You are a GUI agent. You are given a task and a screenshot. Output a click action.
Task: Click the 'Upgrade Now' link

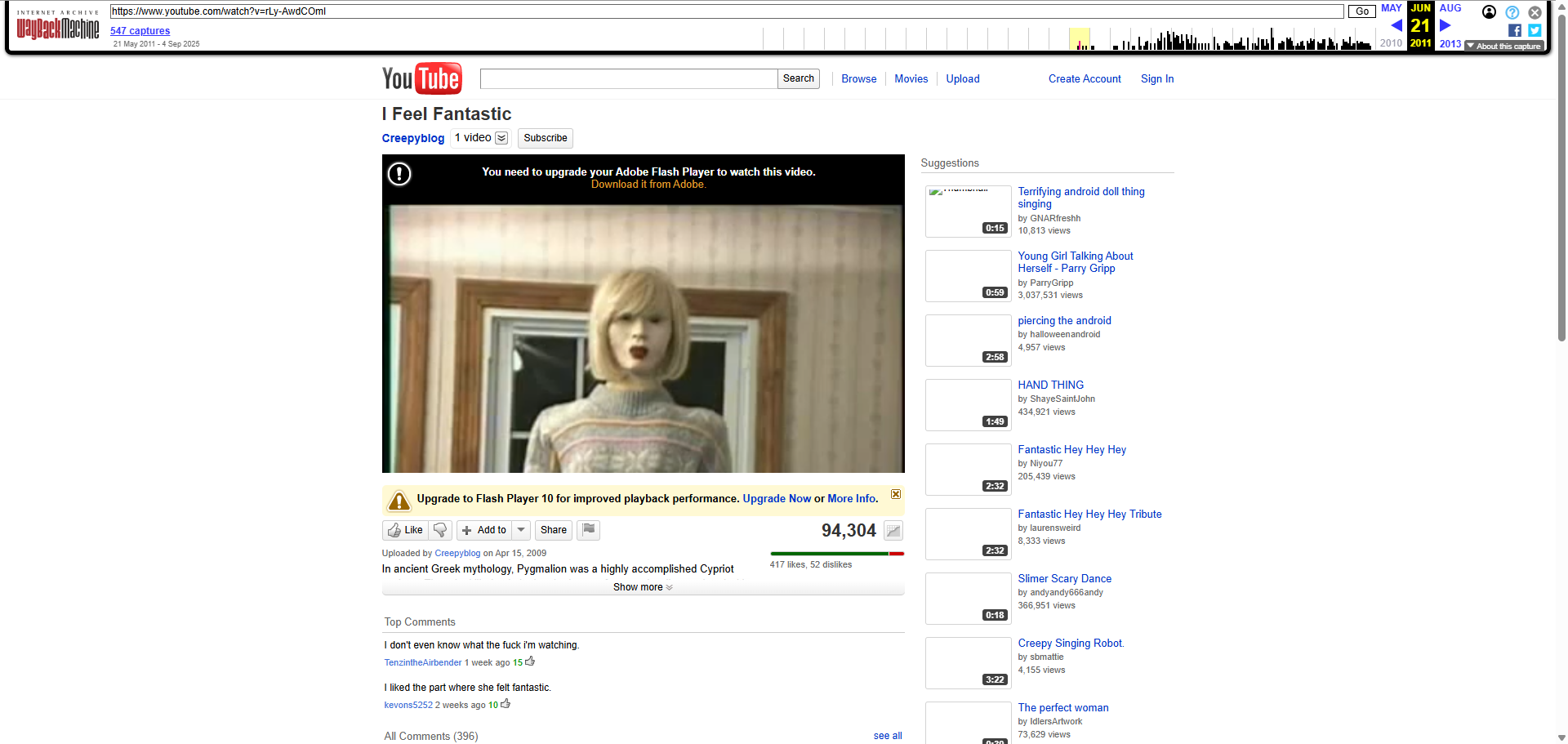click(x=777, y=499)
